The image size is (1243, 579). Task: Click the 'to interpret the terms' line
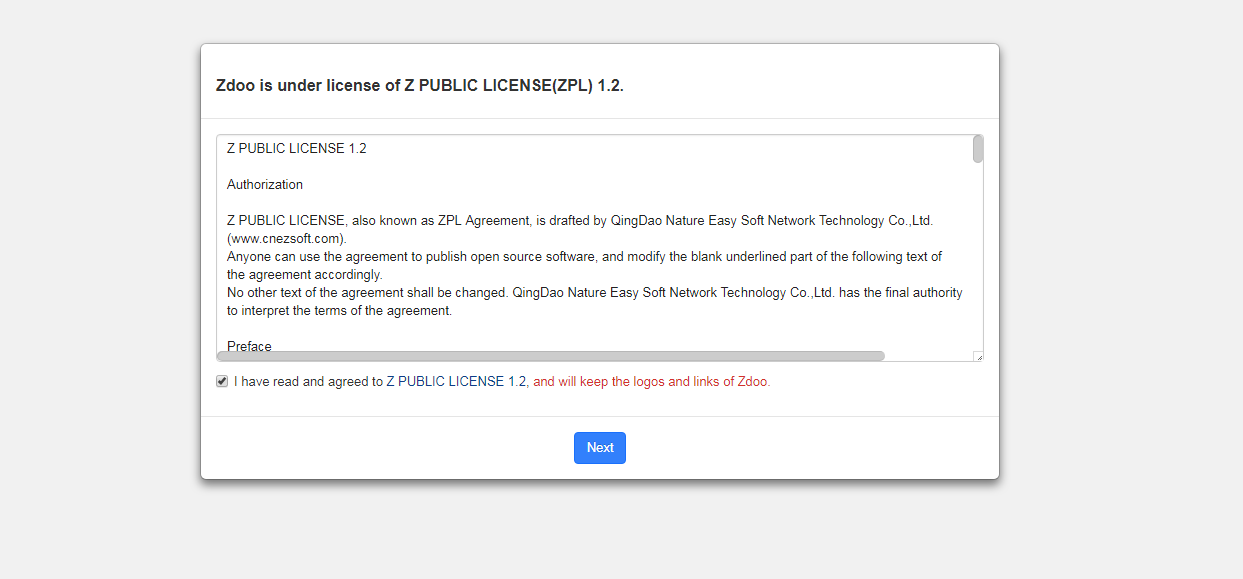pos(340,311)
